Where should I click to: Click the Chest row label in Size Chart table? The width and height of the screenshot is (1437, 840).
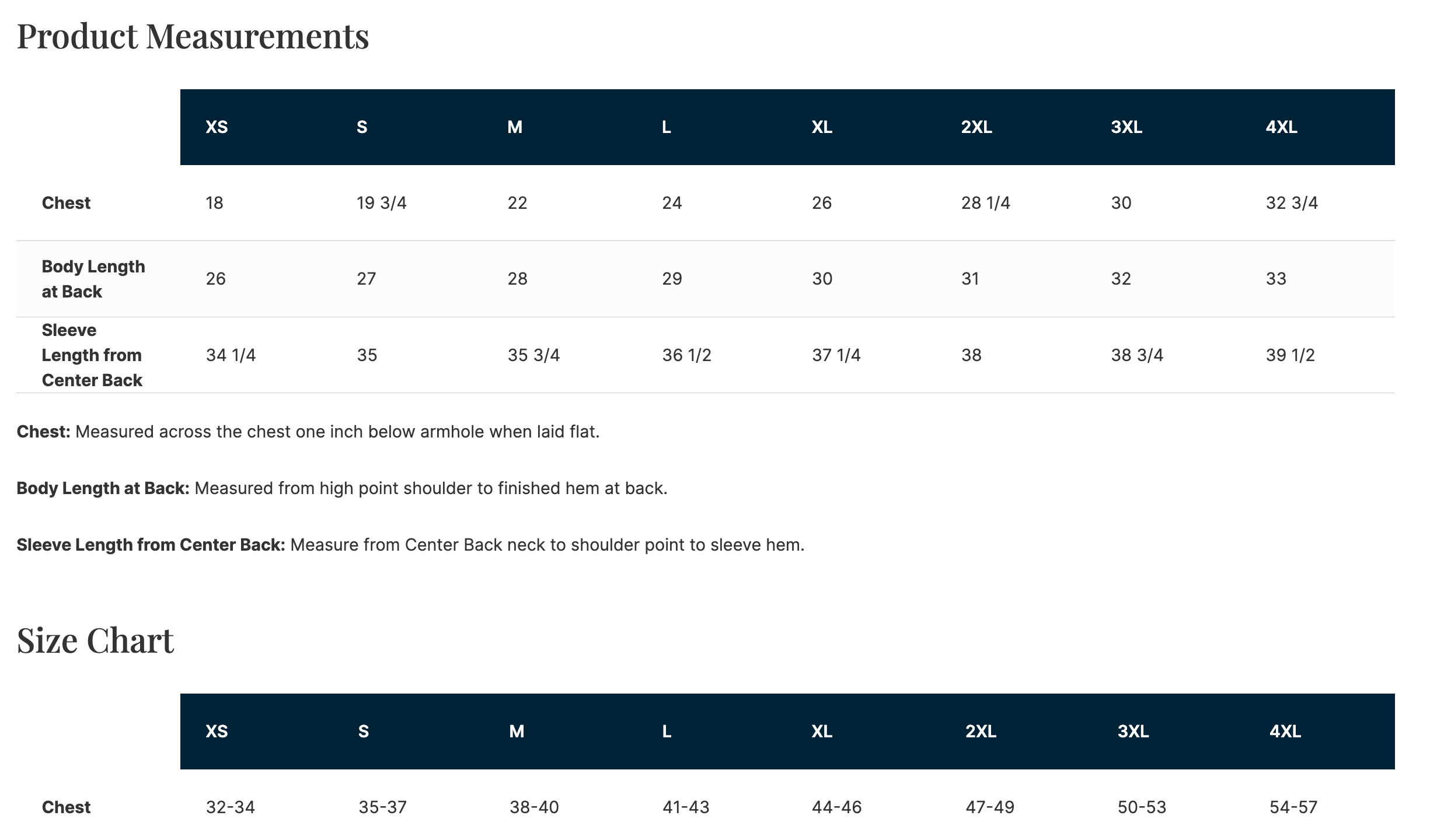66,807
